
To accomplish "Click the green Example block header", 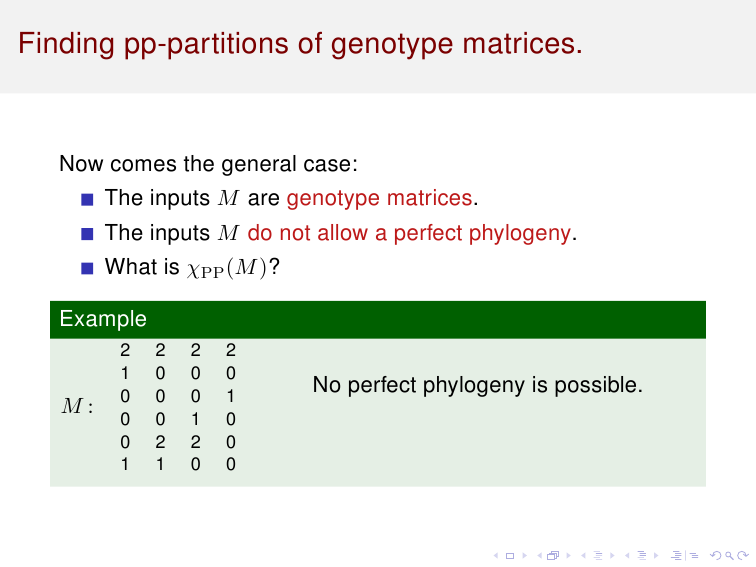I will coord(378,320).
